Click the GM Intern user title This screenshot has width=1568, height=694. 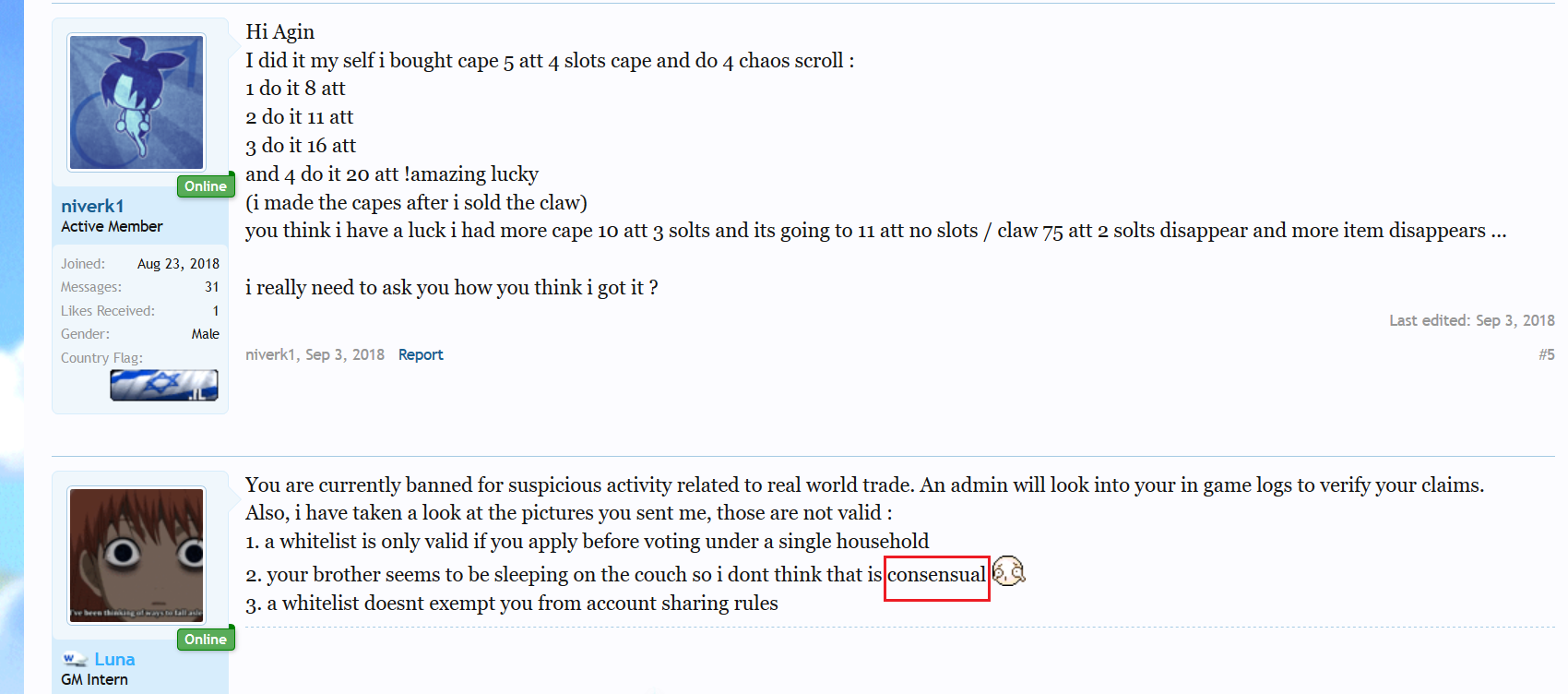point(94,679)
